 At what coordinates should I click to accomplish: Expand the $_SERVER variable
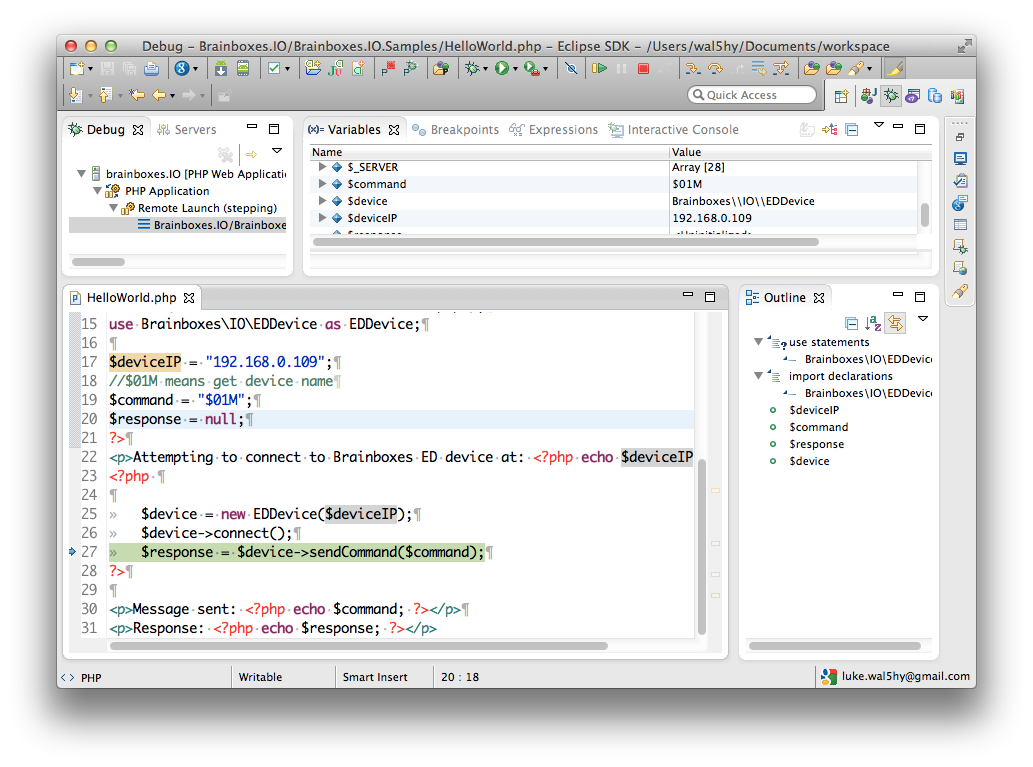tap(323, 167)
